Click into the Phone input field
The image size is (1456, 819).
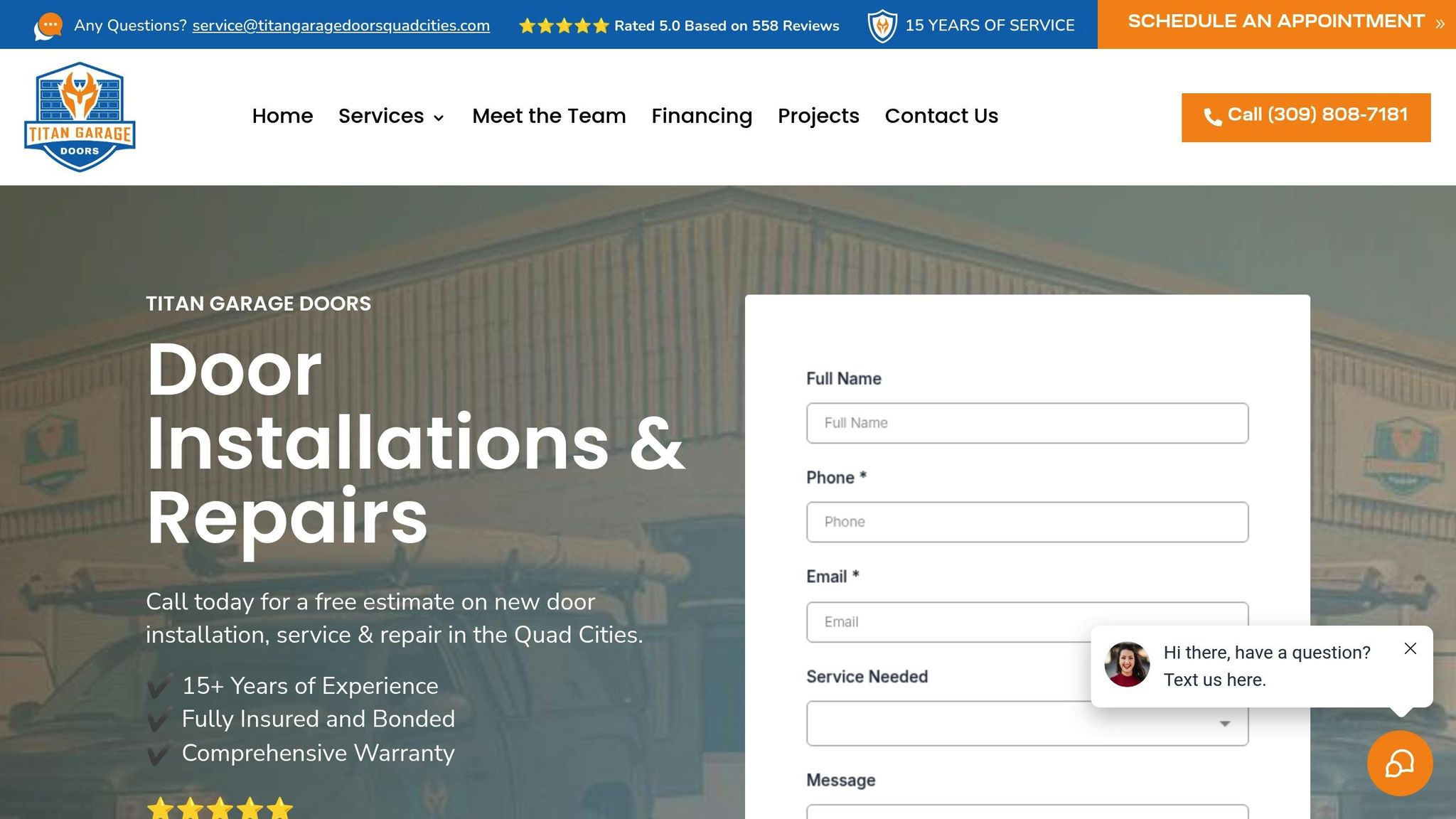(x=1027, y=522)
